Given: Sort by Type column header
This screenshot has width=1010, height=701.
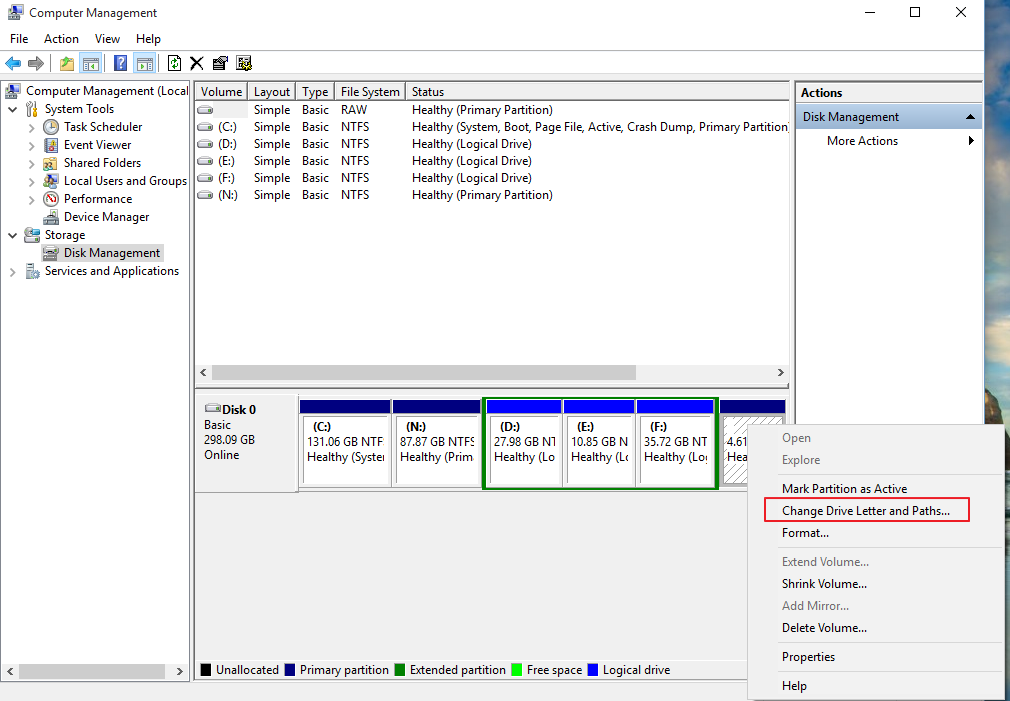Looking at the screenshot, I should pos(315,91).
